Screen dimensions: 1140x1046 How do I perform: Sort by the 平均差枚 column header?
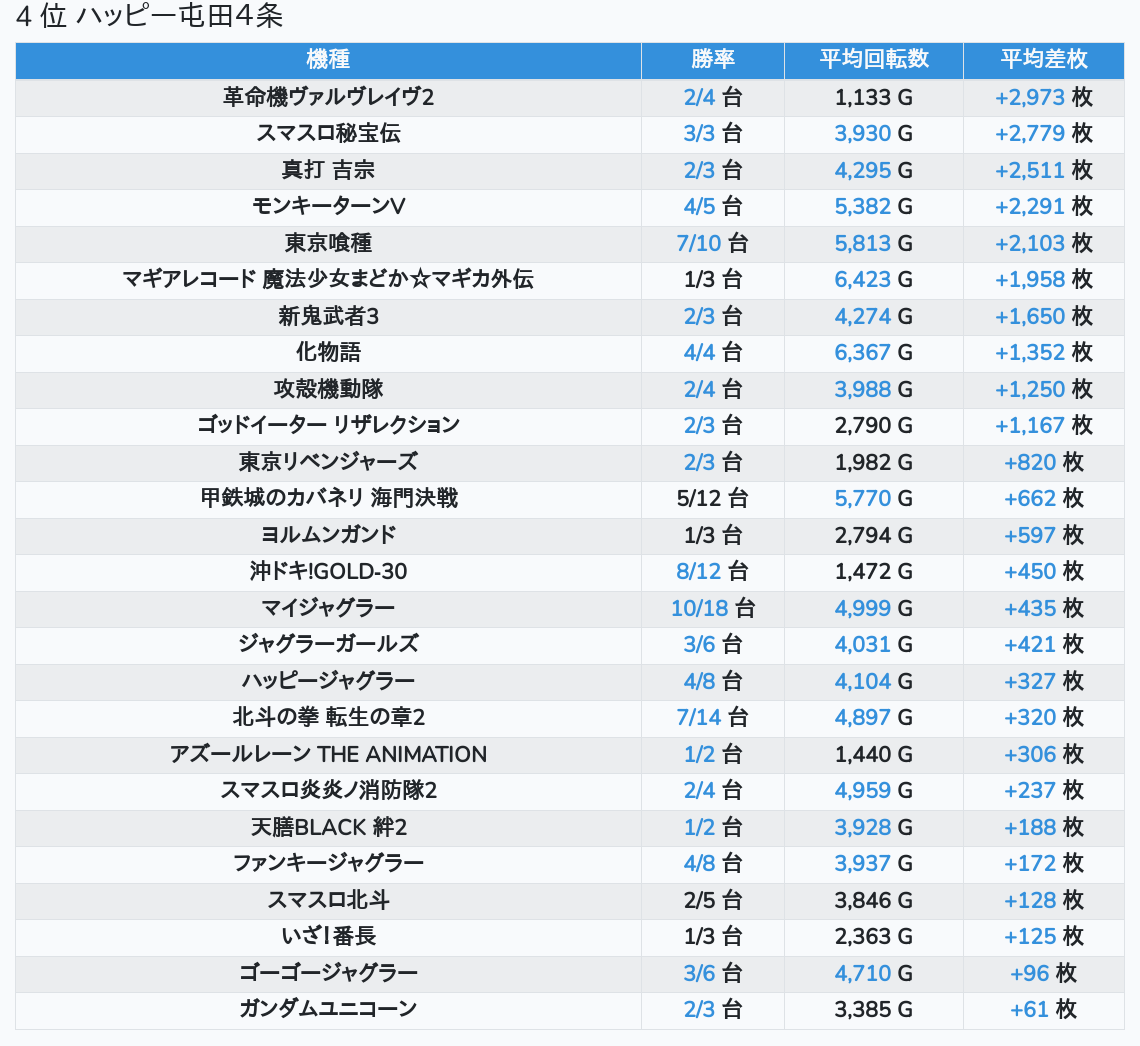tap(1043, 60)
